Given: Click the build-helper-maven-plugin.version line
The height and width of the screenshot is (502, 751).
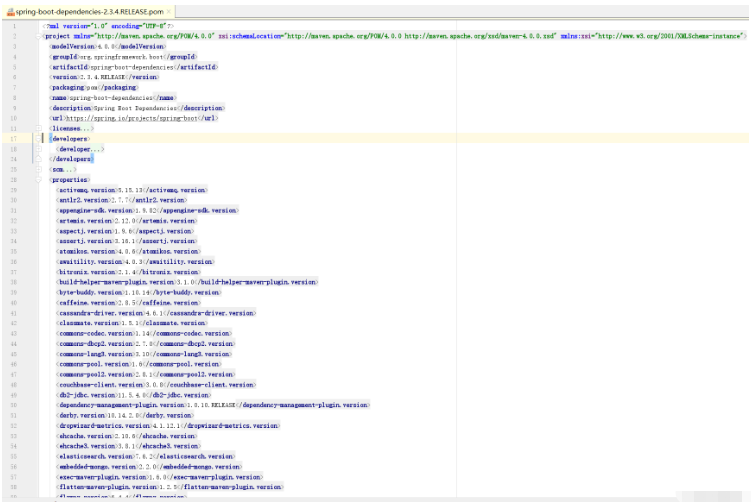Looking at the screenshot, I should click(187, 282).
